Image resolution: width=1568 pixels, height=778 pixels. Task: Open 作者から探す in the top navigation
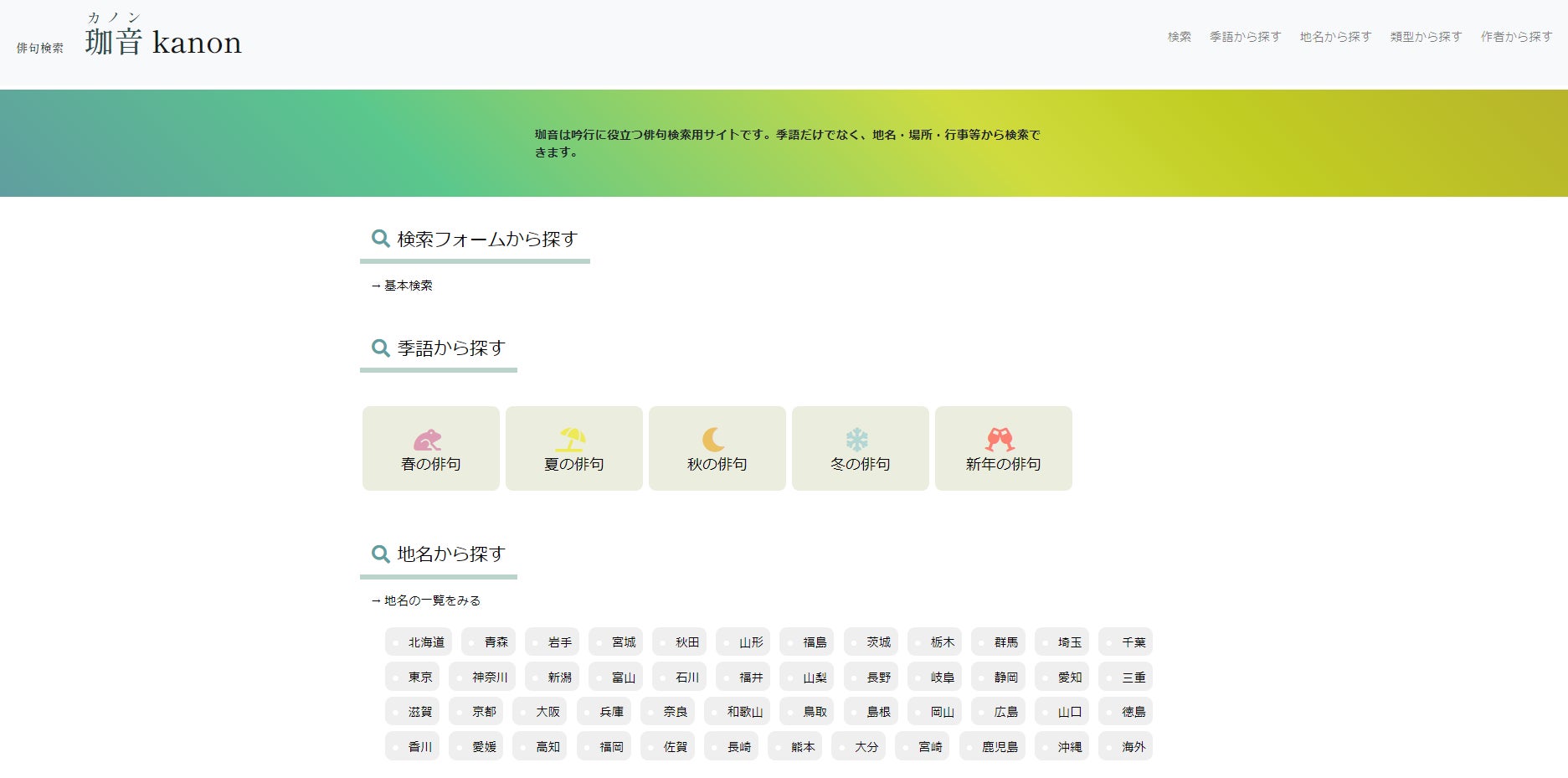(x=1516, y=37)
